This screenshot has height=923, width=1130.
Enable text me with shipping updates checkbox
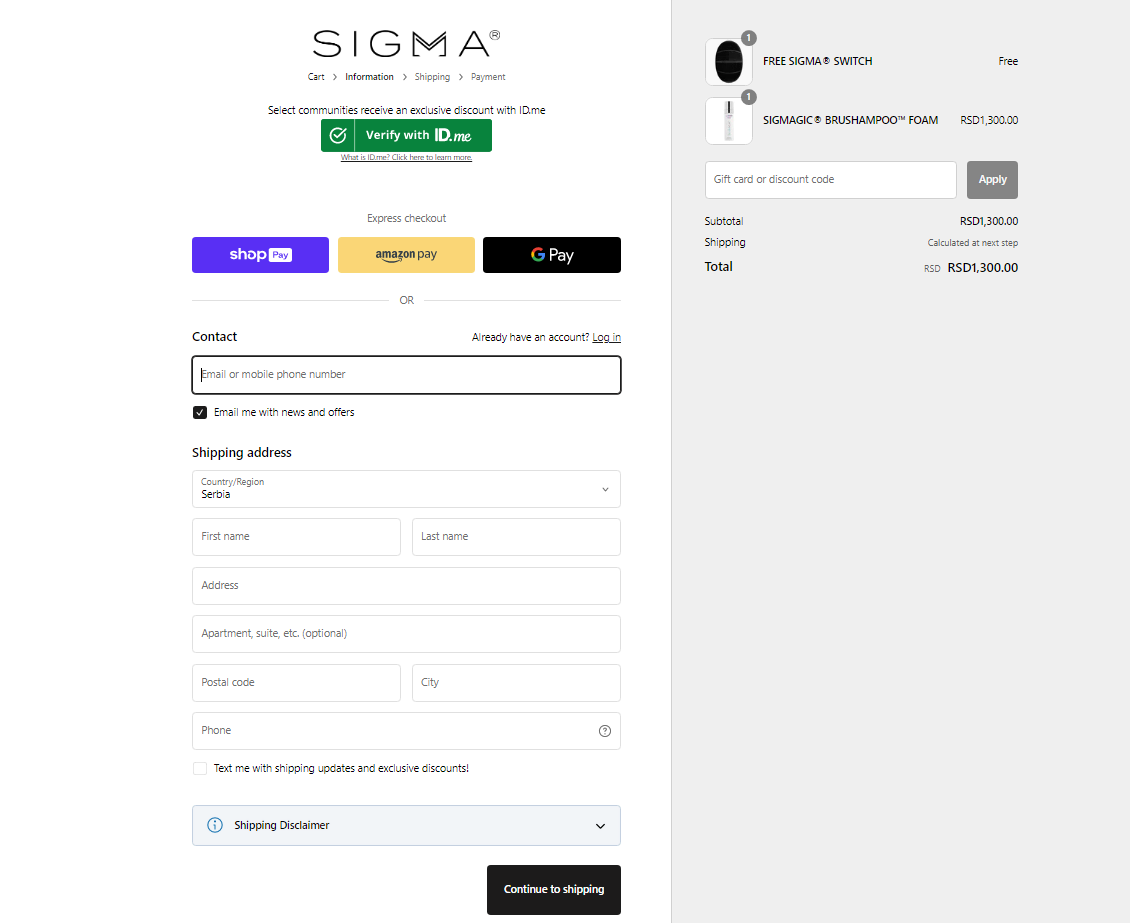pyautogui.click(x=200, y=769)
